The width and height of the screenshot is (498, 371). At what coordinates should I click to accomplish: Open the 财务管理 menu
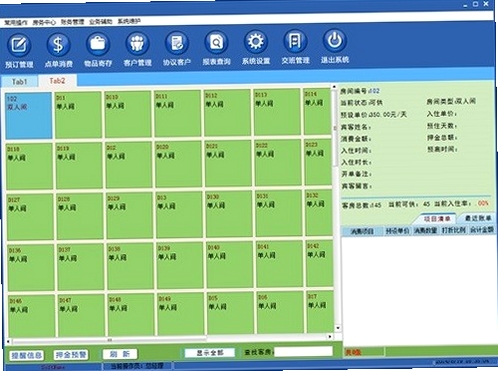[x=72, y=22]
